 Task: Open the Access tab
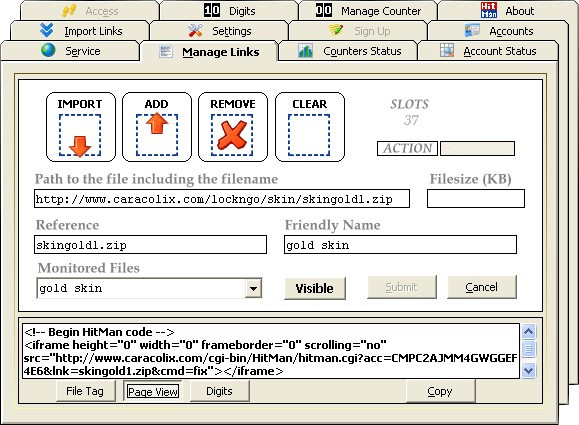click(90, 11)
